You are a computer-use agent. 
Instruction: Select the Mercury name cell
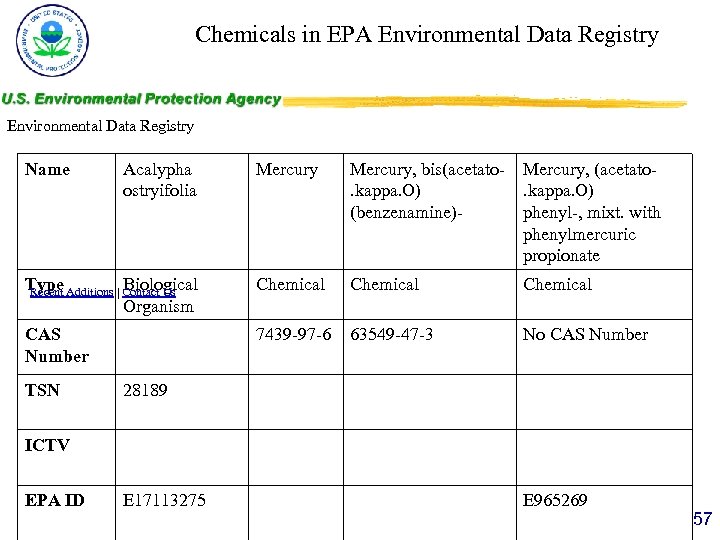[286, 170]
